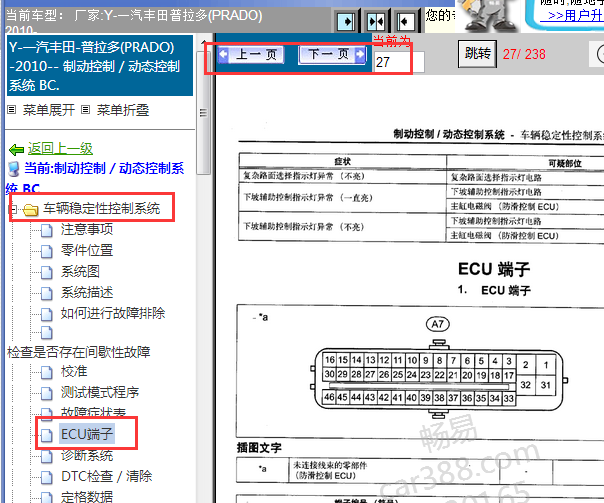Select 车辆稳定性控制系统 folder
Screen dimensions: 604x503
coord(102,208)
